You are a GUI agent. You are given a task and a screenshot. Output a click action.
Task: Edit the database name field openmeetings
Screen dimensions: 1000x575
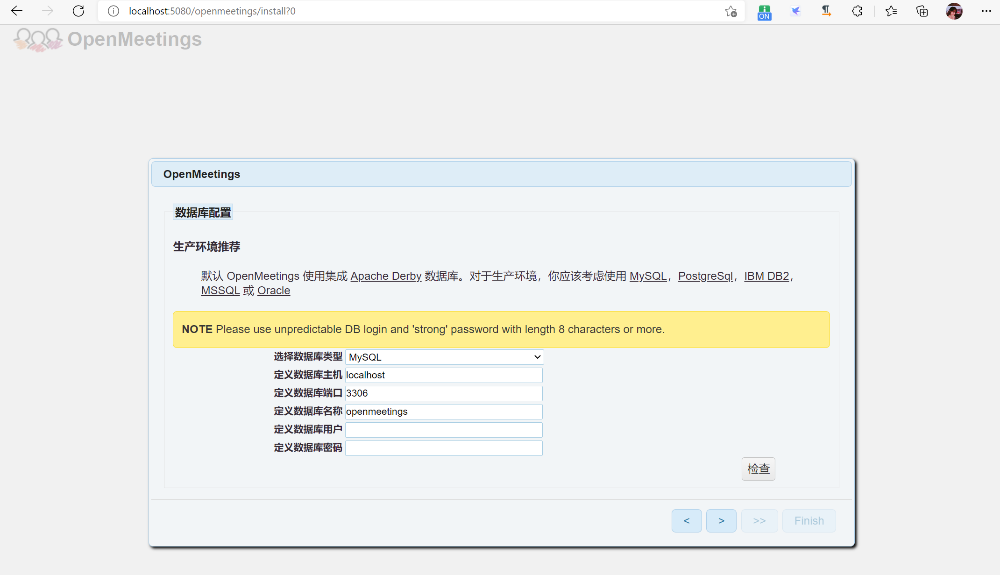pos(444,412)
